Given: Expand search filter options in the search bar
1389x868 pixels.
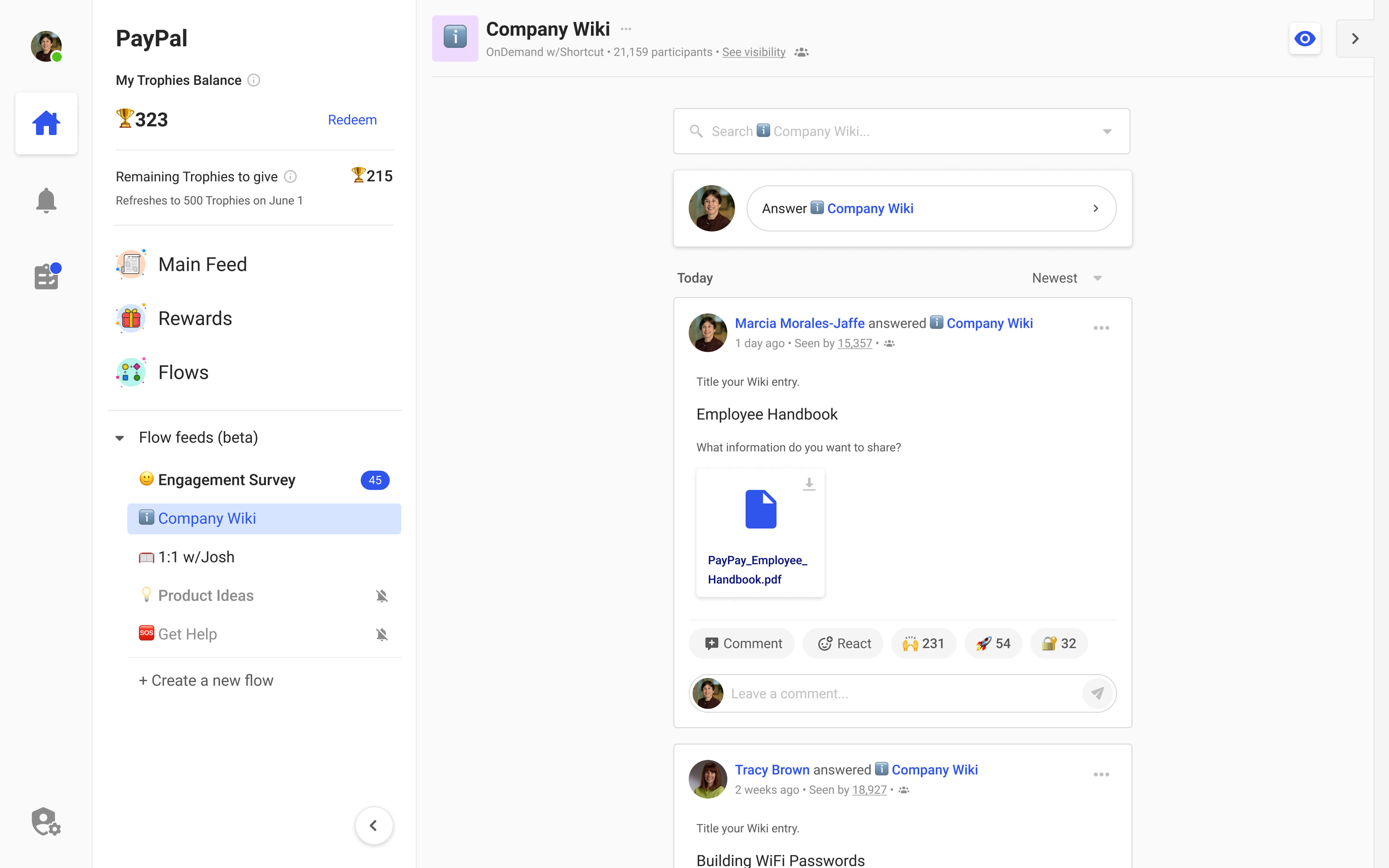Looking at the screenshot, I should tap(1107, 131).
